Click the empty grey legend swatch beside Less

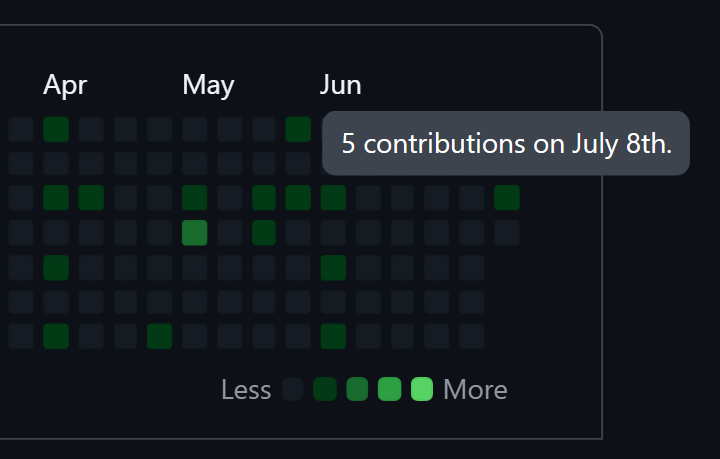pos(292,389)
